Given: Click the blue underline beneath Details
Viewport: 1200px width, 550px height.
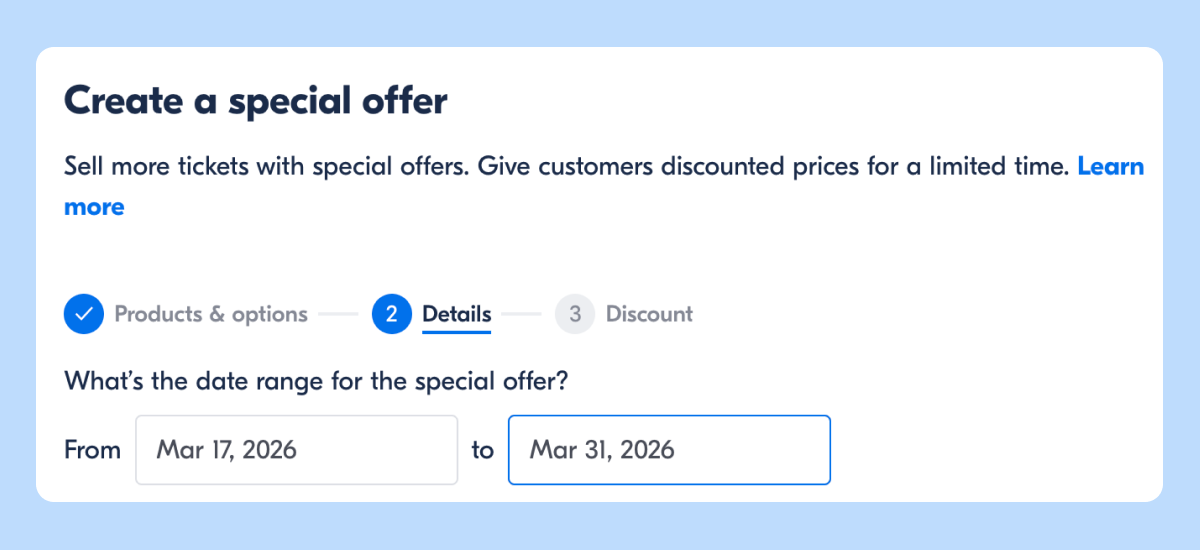Looking at the screenshot, I should coord(456,332).
